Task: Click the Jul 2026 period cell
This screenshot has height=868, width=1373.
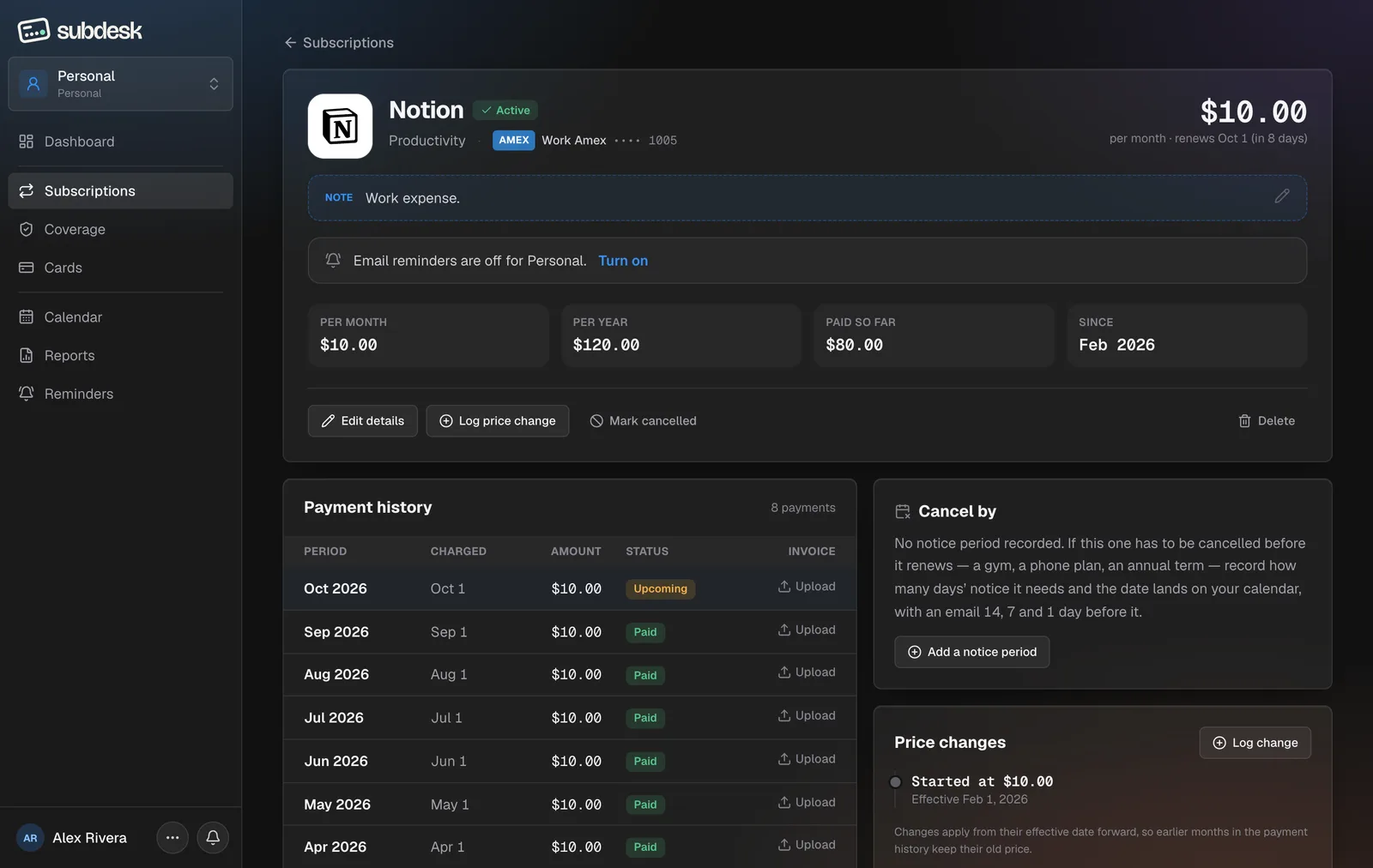Action: 334,717
